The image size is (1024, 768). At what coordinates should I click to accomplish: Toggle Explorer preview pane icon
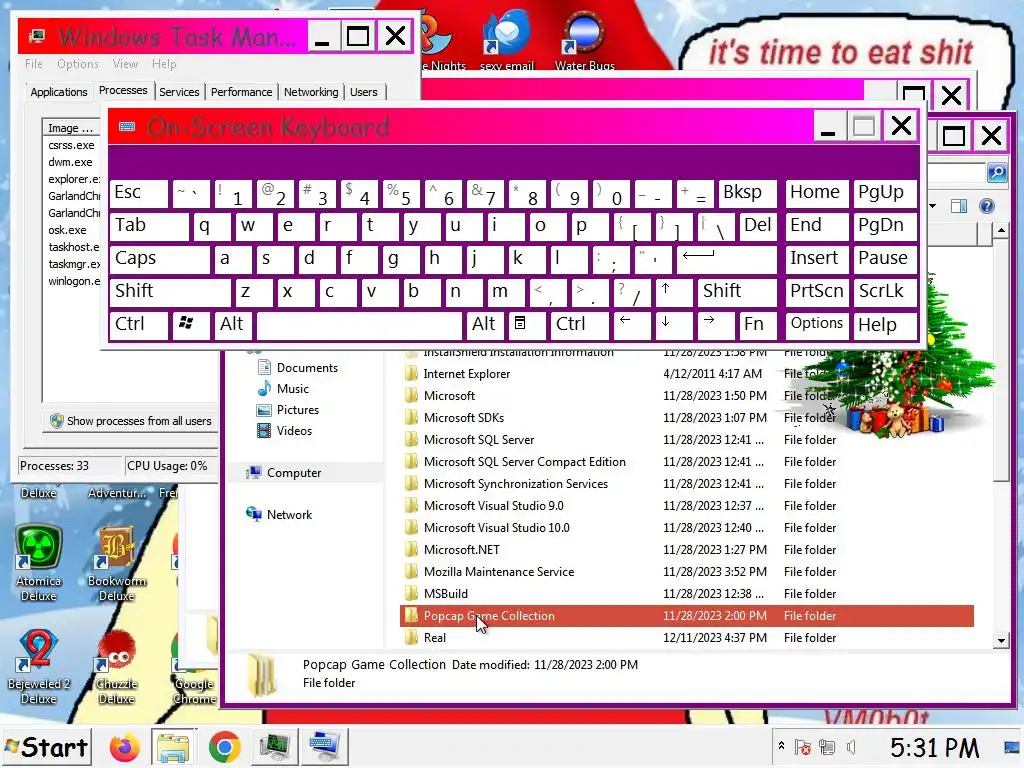(959, 206)
